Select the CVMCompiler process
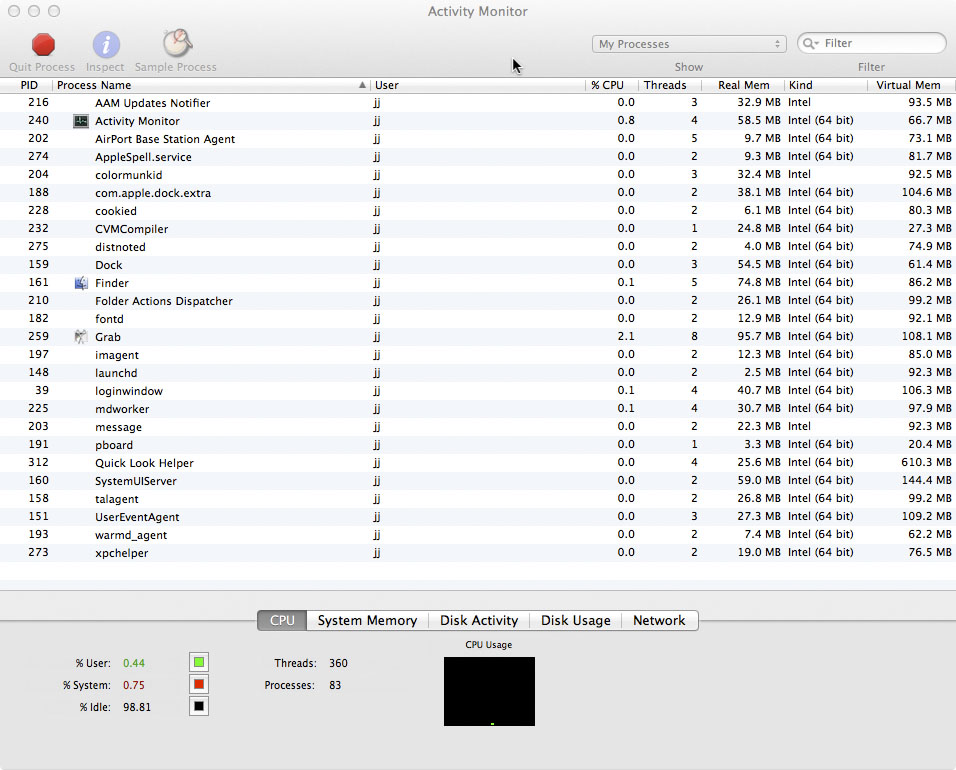 click(478, 229)
